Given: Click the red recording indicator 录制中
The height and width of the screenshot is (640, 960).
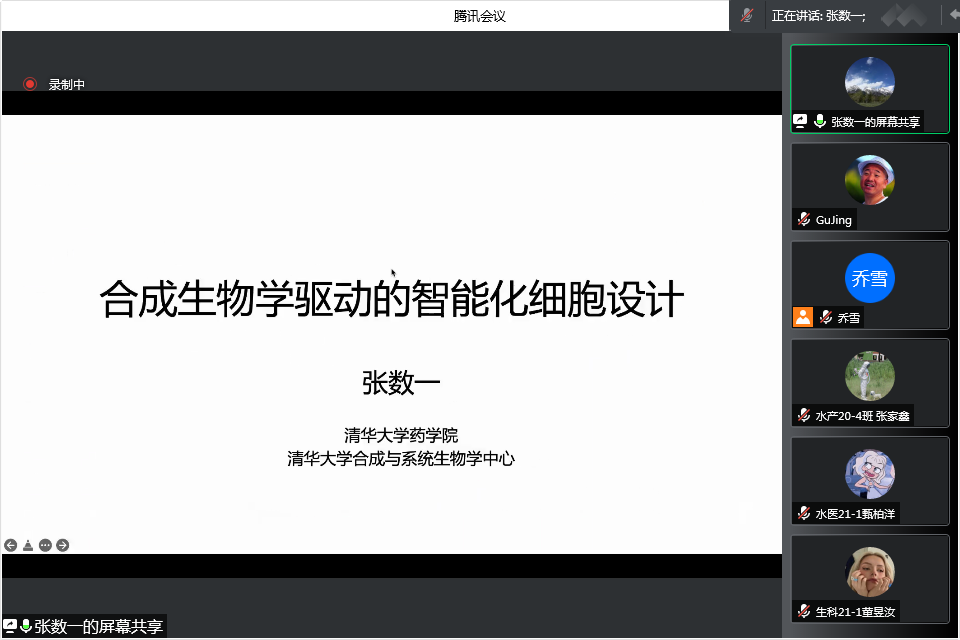Looking at the screenshot, I should (x=31, y=85).
